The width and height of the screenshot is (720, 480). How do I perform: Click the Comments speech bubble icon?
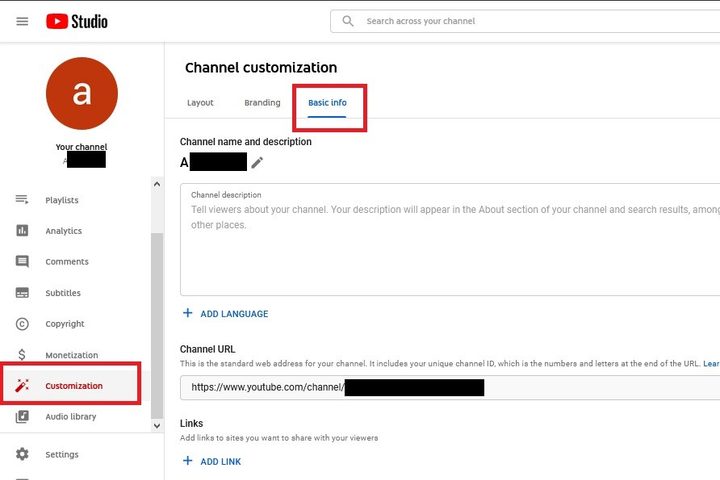coord(22,261)
